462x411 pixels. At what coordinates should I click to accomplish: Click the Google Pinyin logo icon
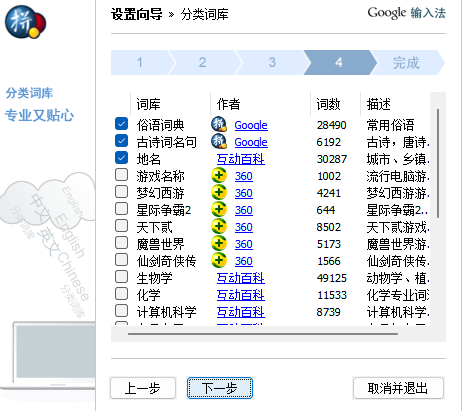[25, 22]
